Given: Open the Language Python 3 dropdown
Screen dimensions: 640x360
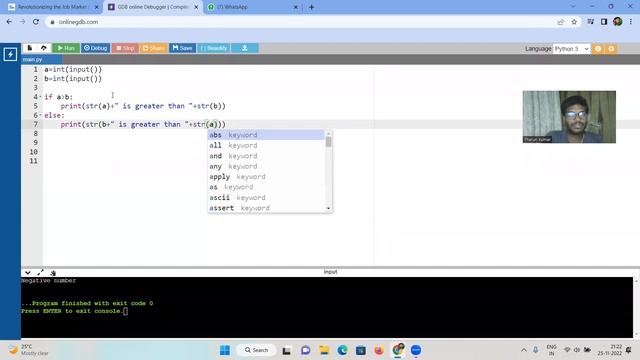Looking at the screenshot, I should [x=571, y=49].
